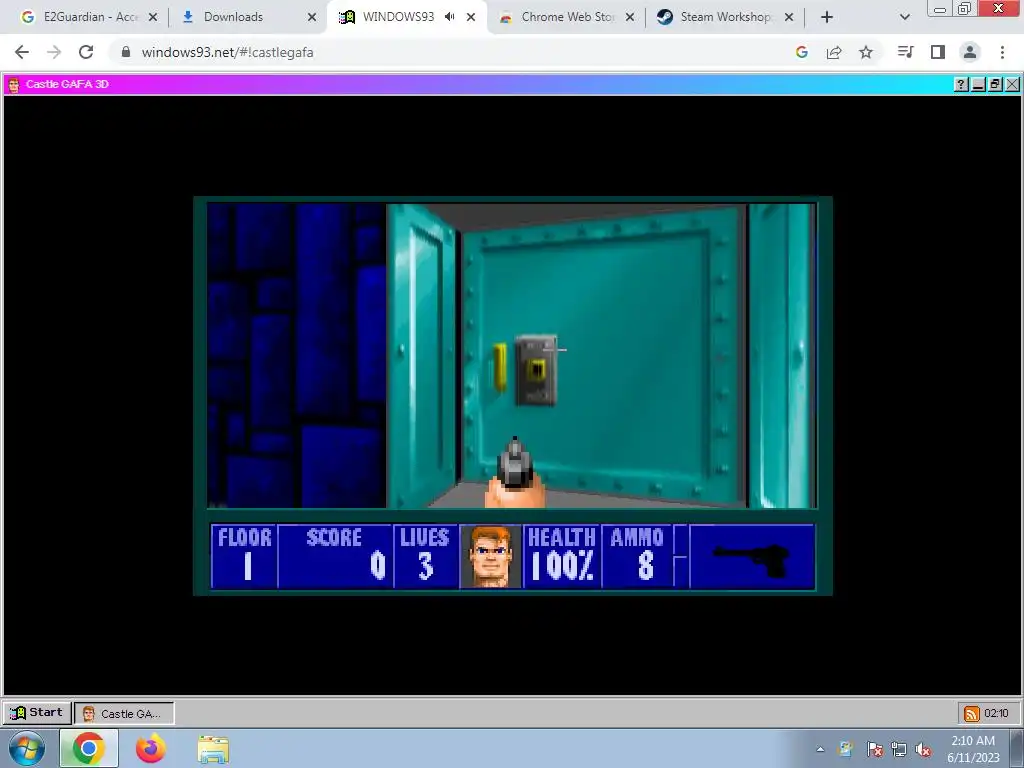1024x768 pixels.
Task: Click the LIVES 3 counter
Action: point(425,556)
